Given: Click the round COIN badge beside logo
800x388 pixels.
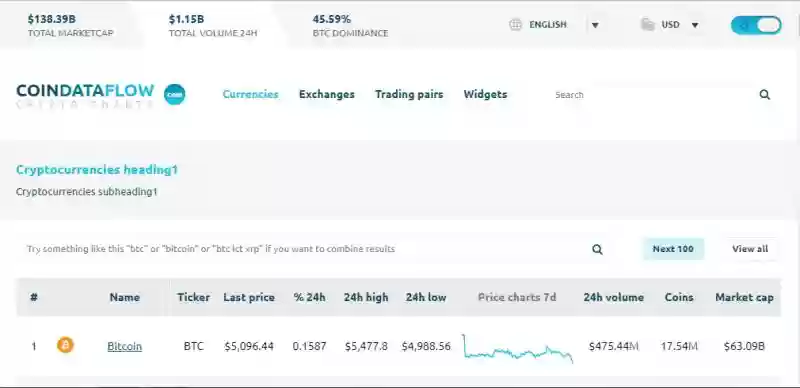Looking at the screenshot, I should (x=174, y=94).
